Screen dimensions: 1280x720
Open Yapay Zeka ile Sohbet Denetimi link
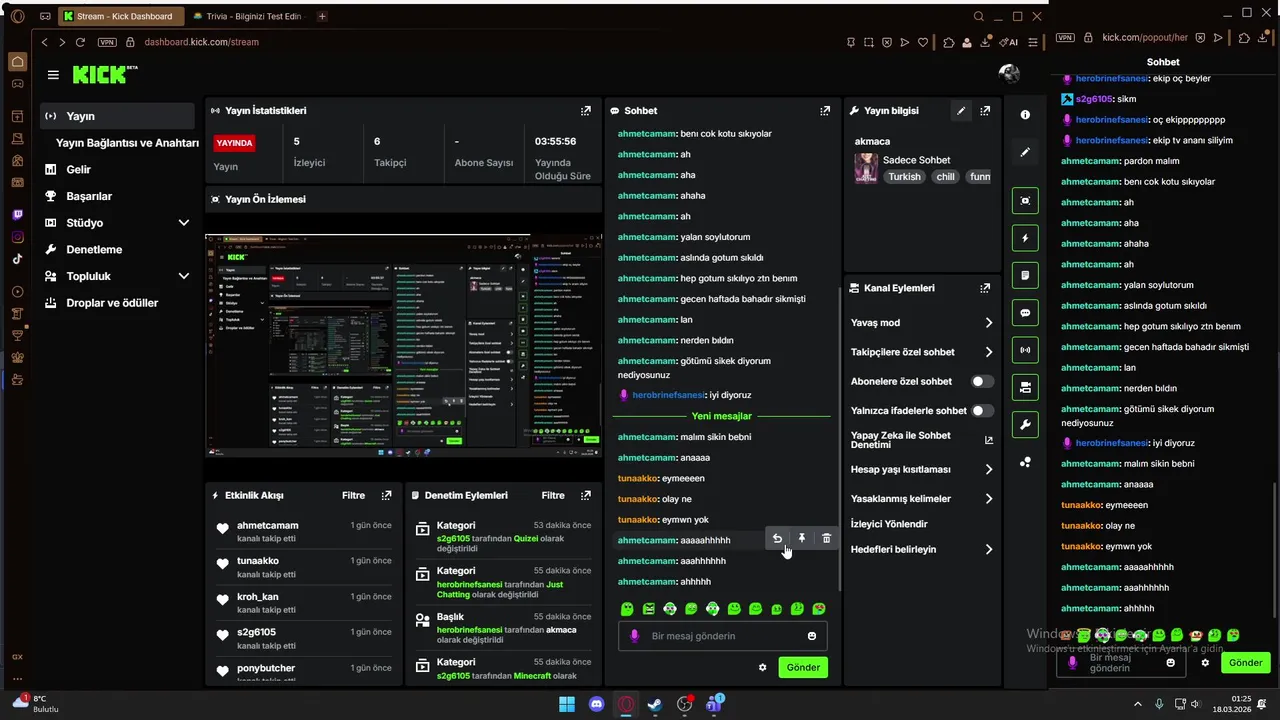[922, 440]
